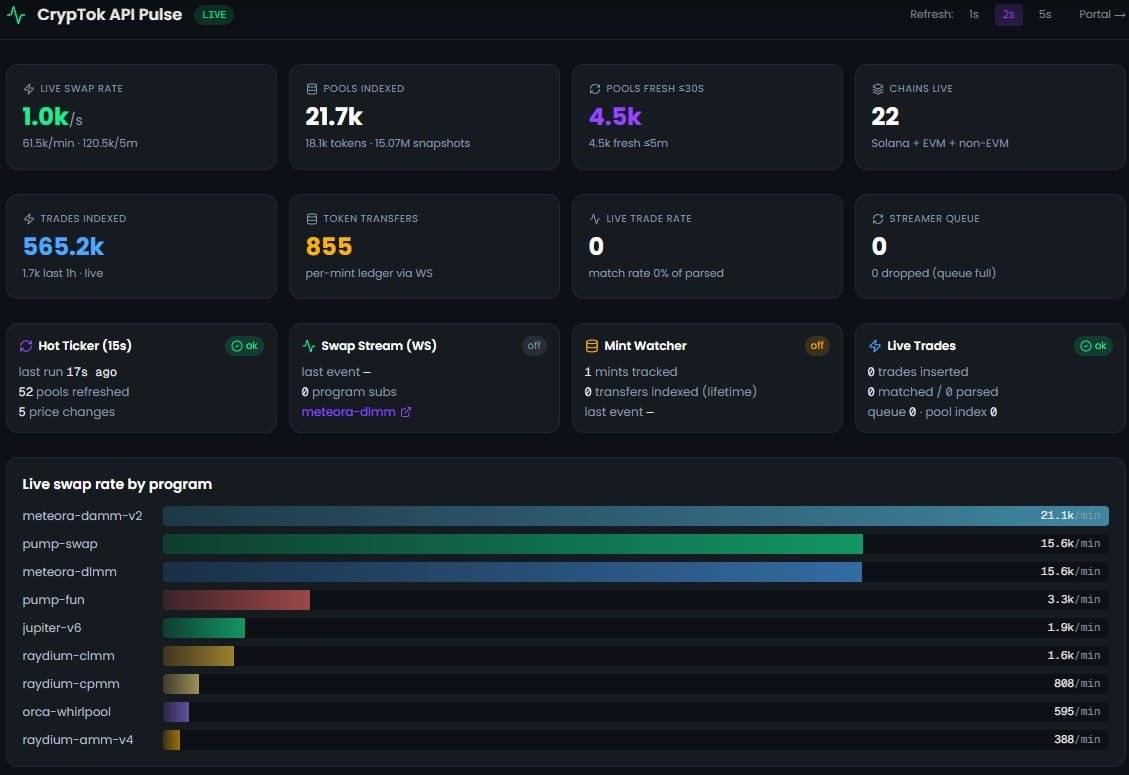1129x775 pixels.
Task: Click the jupiter-v6 green rate bar
Action: click(204, 628)
